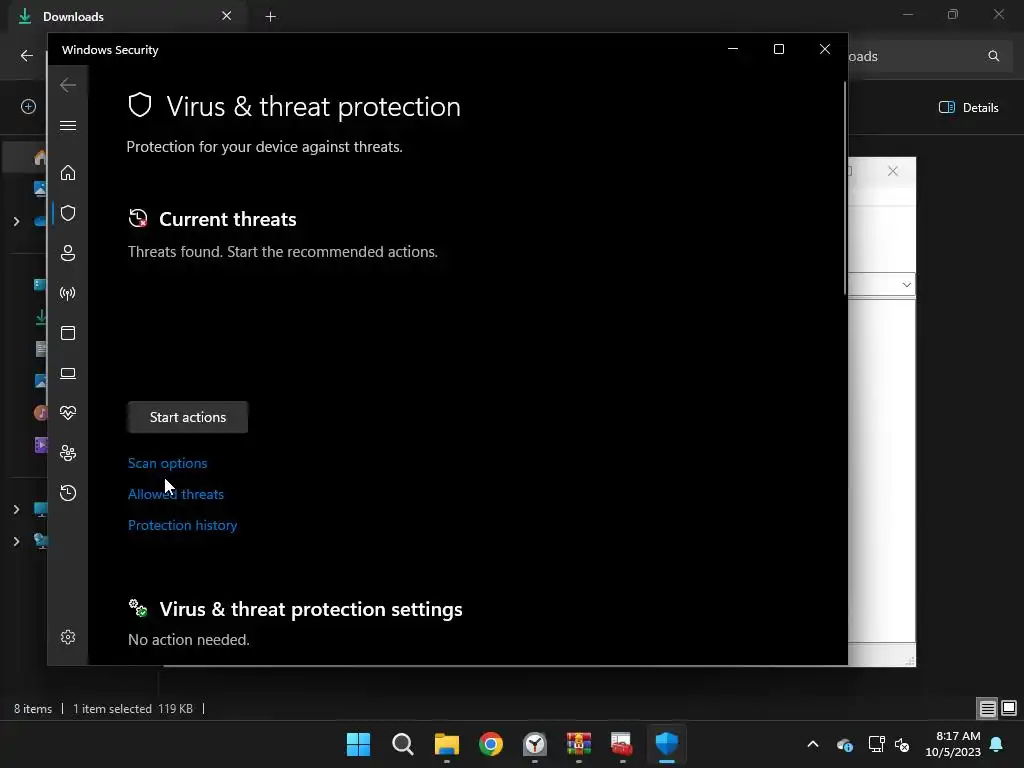The height and width of the screenshot is (768, 1024).
Task: Switch File Explorer to details list view
Action: click(987, 708)
